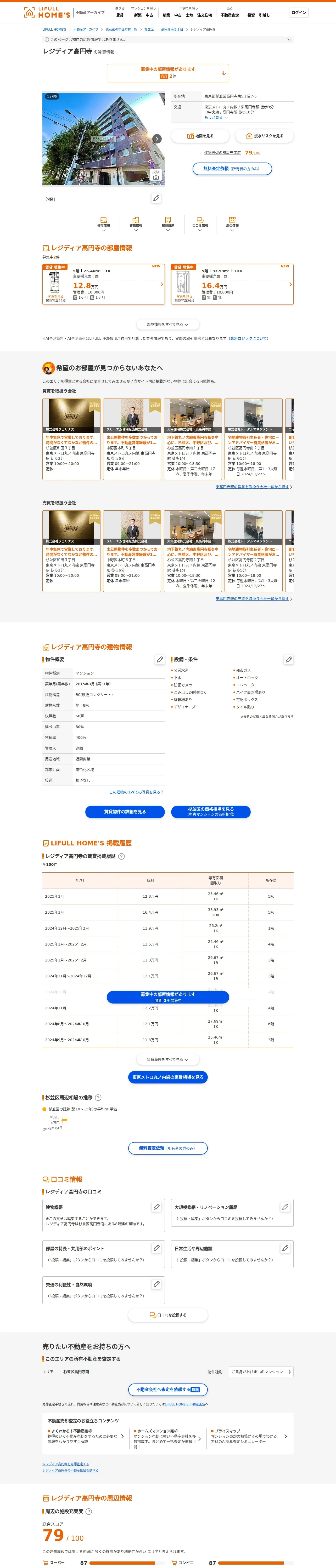Open 賃貸 in the header menu
Screen dimensions: 336x1568
click(120, 15)
